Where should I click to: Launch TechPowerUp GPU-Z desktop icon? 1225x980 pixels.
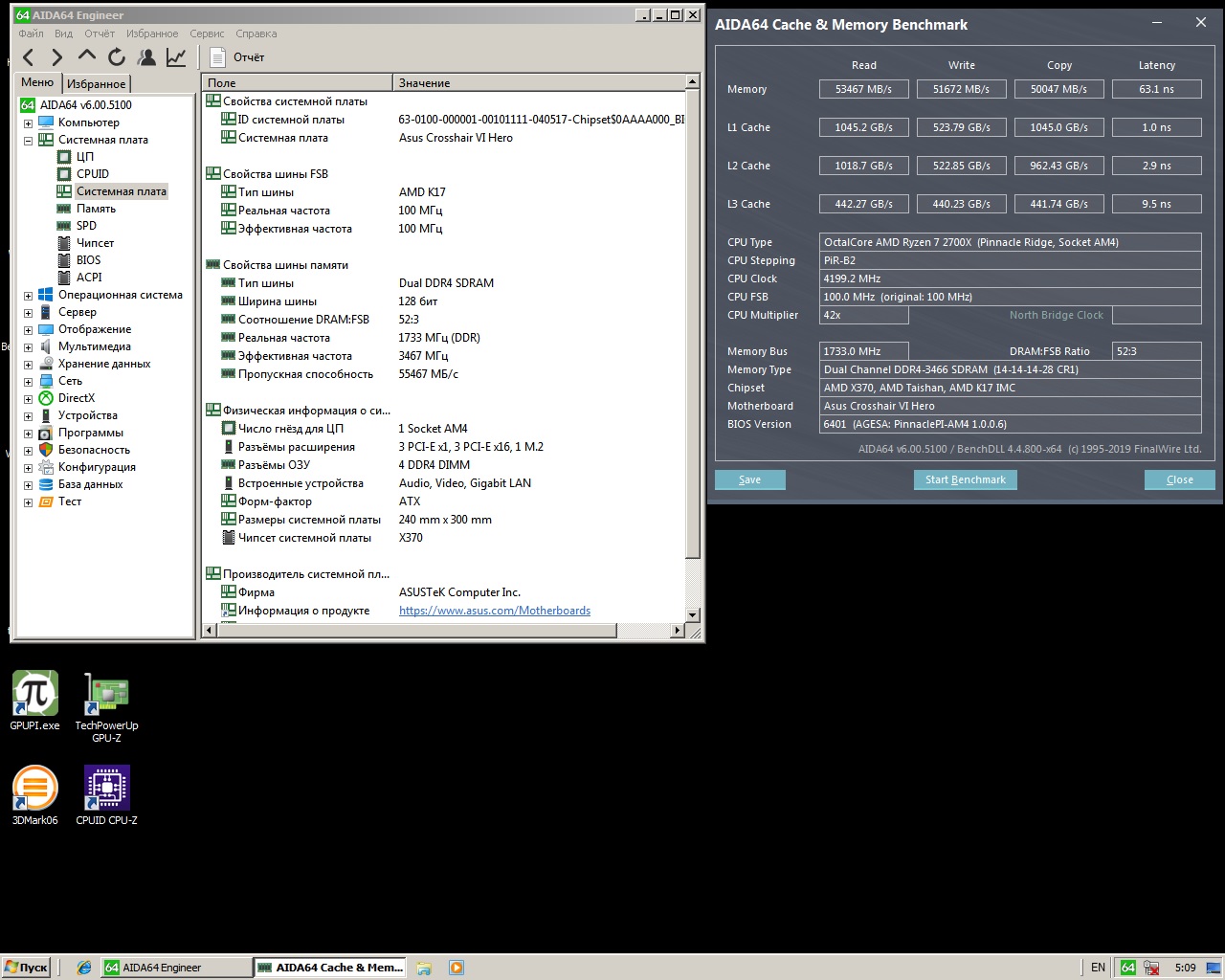tap(106, 707)
